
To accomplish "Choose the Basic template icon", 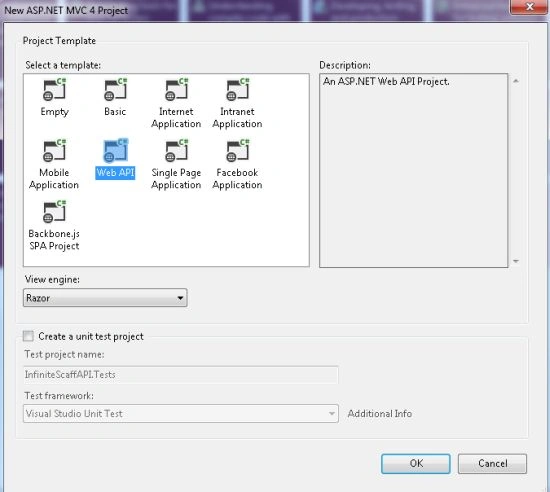I will 115,90.
